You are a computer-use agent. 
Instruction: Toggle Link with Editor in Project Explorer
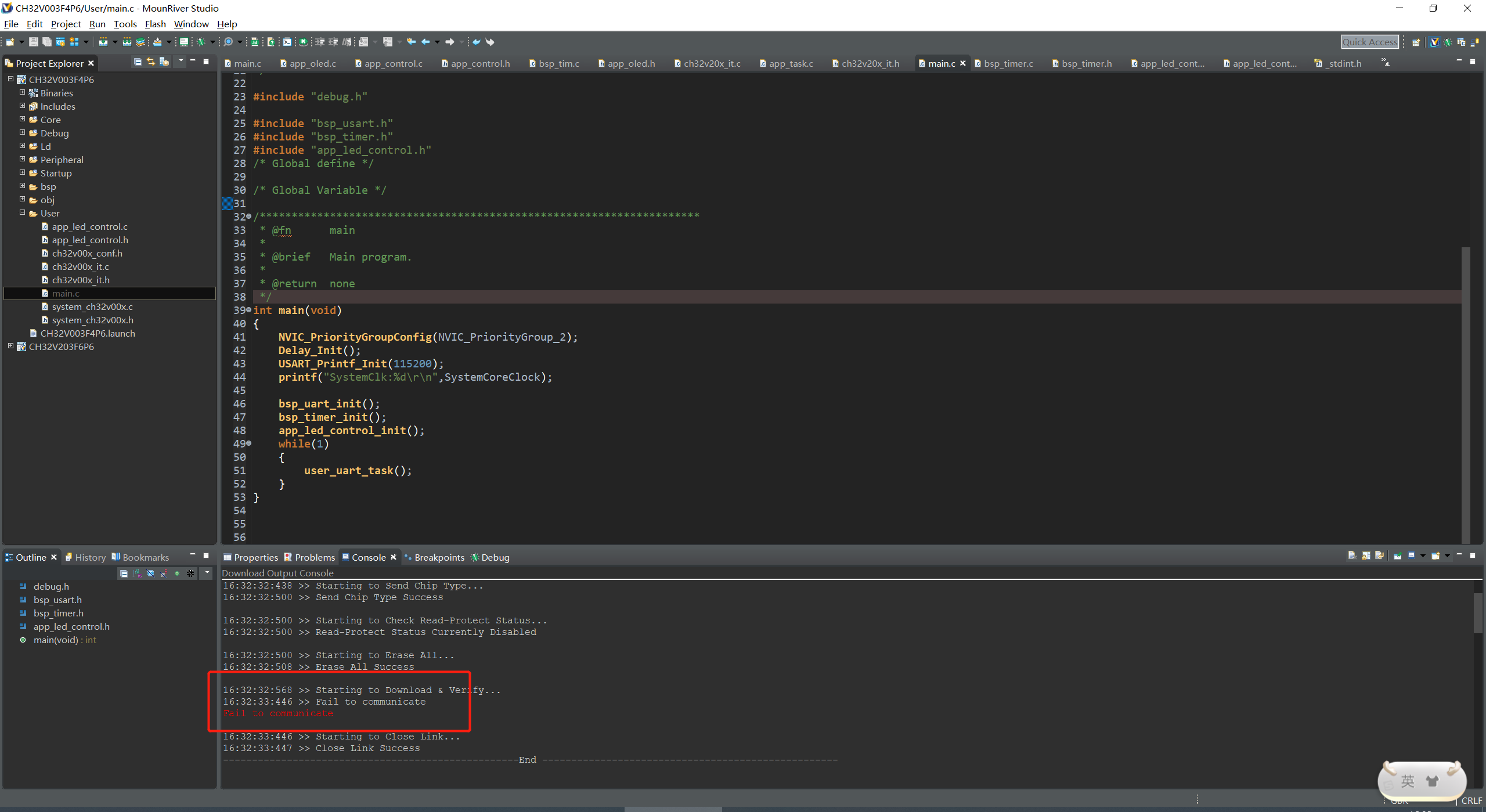pos(151,62)
